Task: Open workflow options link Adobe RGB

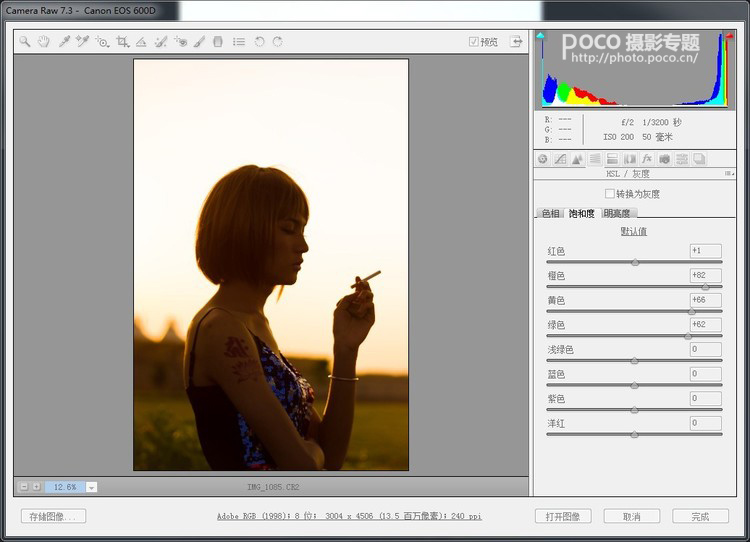Action: [349, 516]
